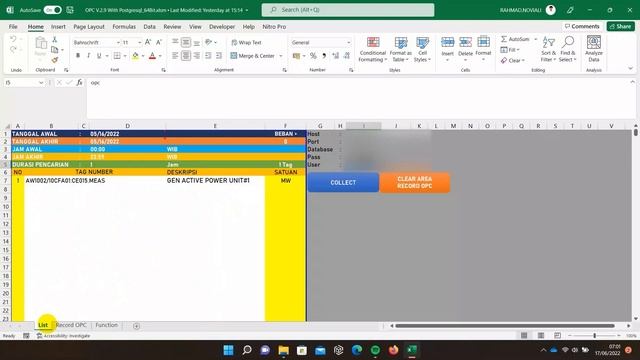Open Sort & Filter
The height and width of the screenshot is (360, 640).
[x=548, y=49]
